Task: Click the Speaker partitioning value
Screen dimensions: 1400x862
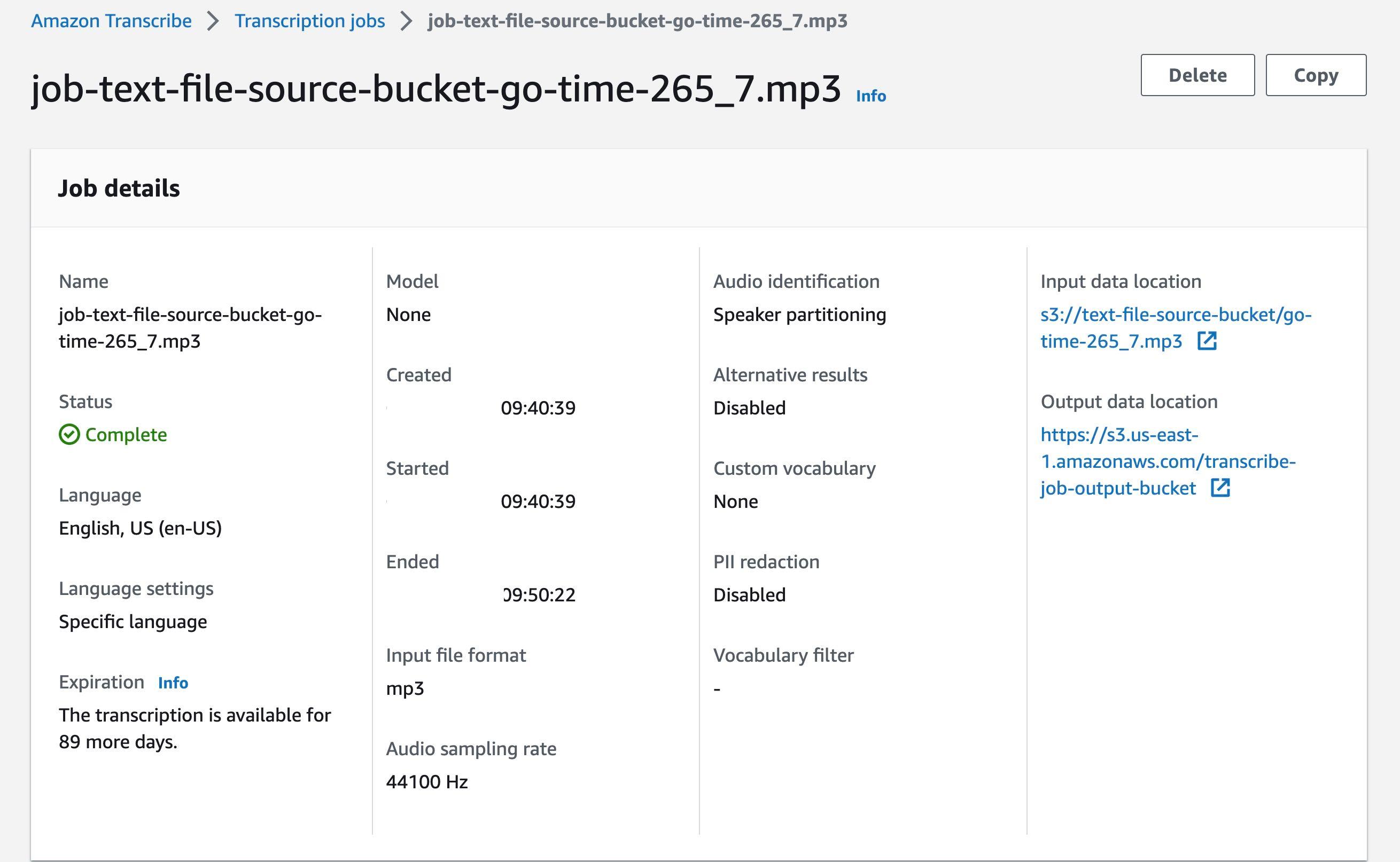Action: pyautogui.click(x=799, y=315)
